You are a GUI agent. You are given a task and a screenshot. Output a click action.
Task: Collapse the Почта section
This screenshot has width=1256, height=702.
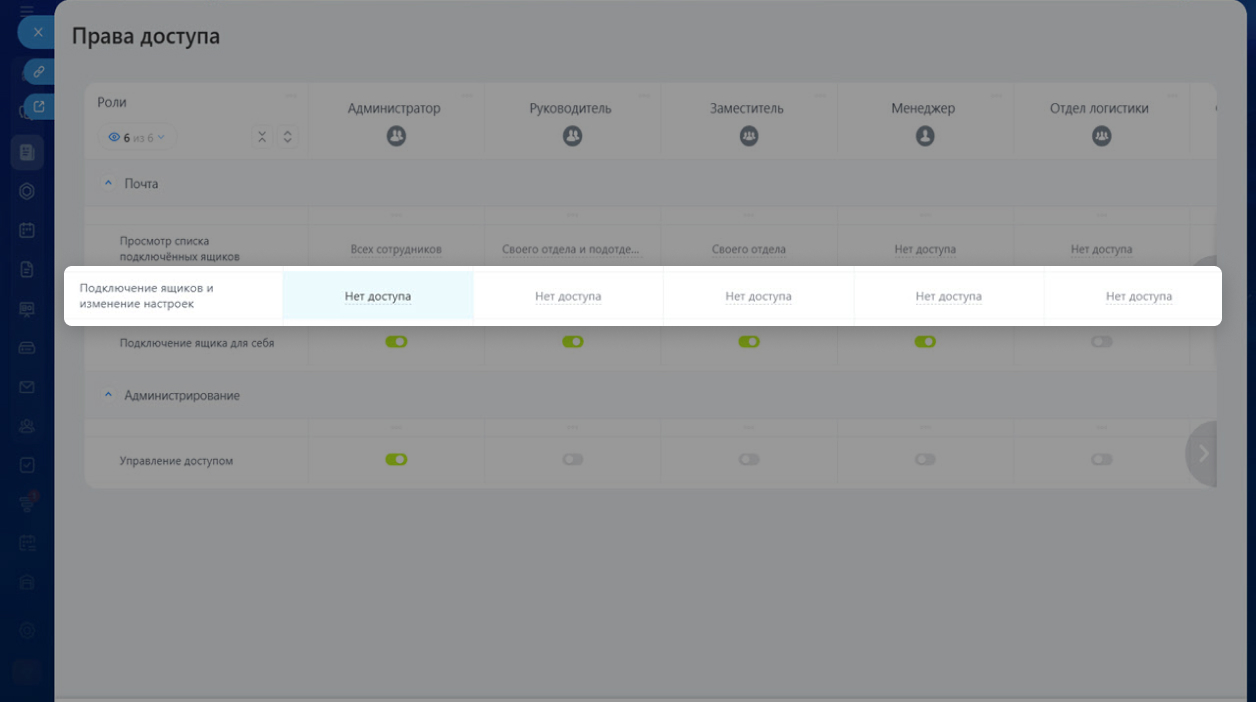(109, 184)
